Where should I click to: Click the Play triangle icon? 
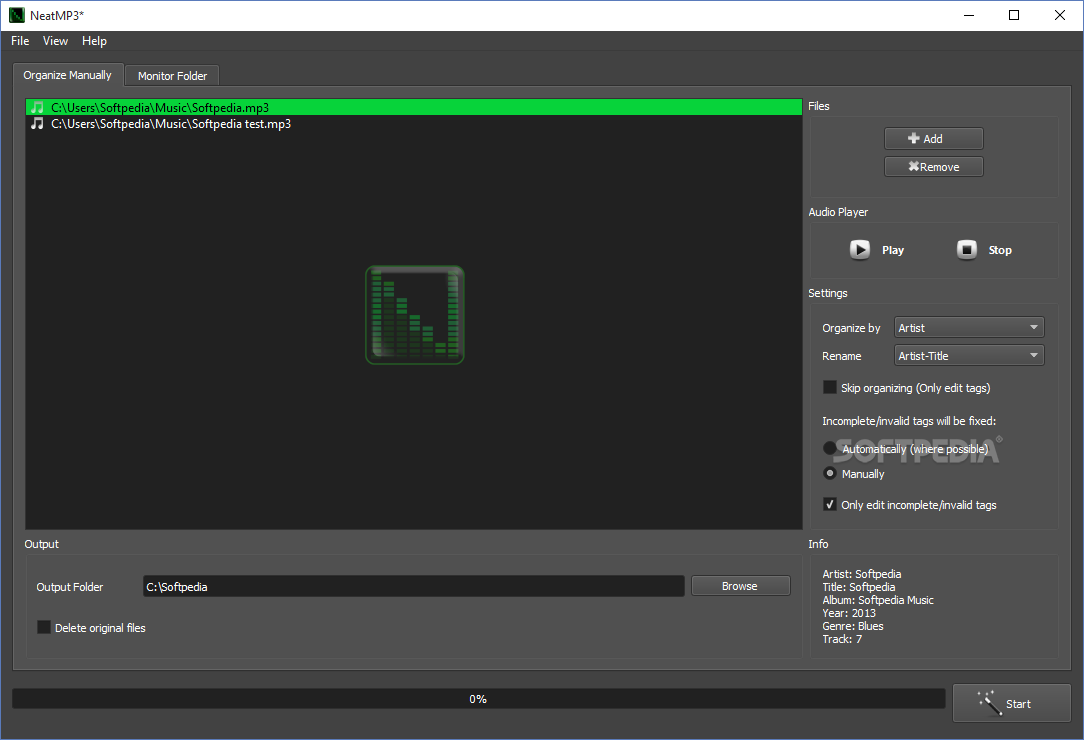pyautogui.click(x=860, y=250)
